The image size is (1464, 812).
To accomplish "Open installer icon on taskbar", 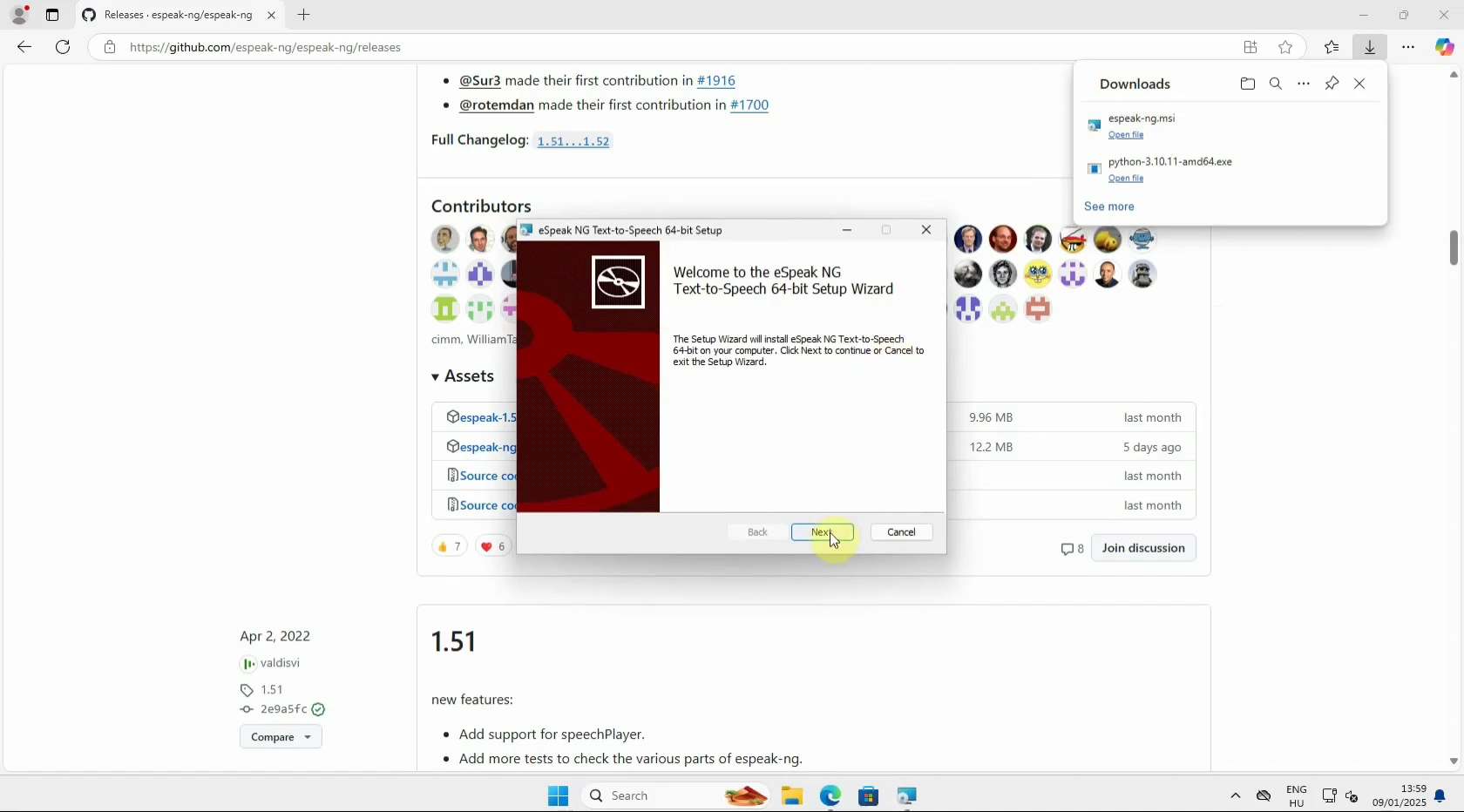I will click(907, 795).
